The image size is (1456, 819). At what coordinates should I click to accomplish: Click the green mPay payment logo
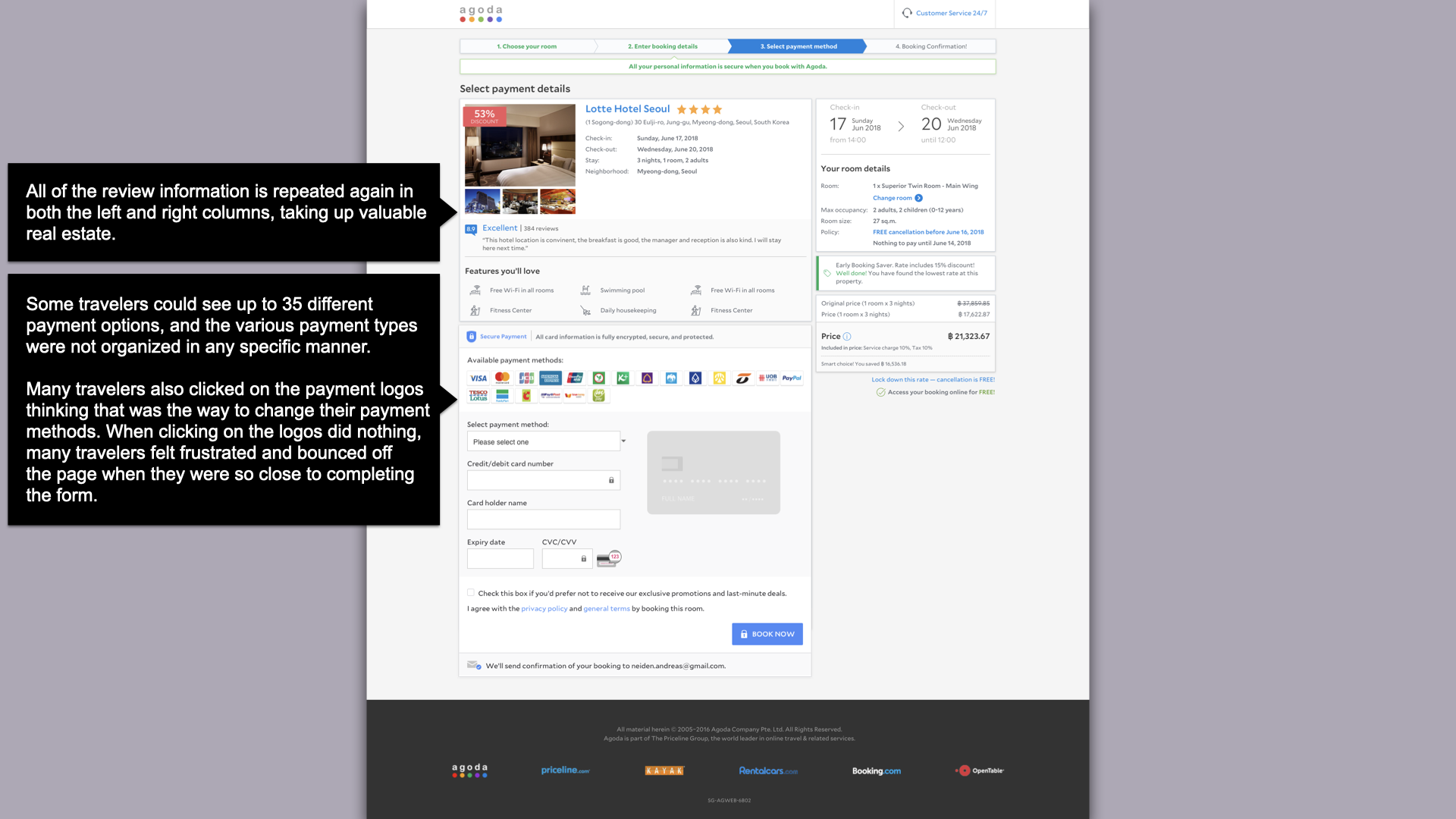599,396
